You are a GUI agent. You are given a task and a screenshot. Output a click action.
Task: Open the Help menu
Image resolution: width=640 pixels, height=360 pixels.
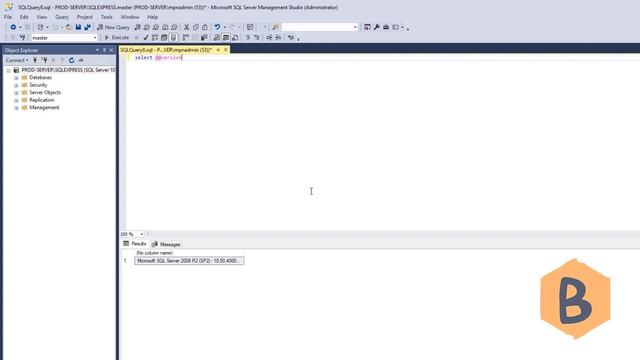153,17
